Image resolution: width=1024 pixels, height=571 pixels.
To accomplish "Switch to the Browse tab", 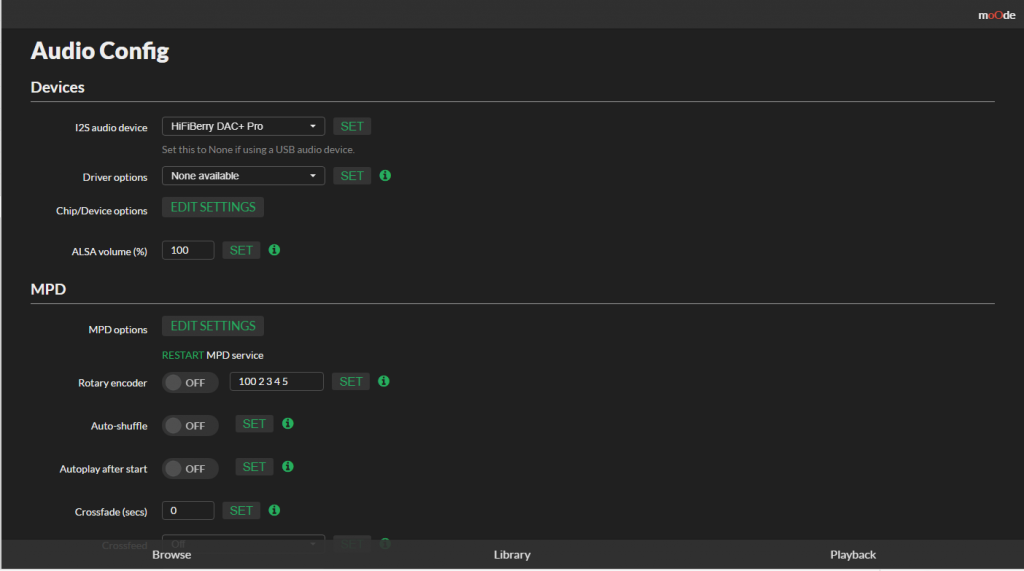I will coord(171,554).
